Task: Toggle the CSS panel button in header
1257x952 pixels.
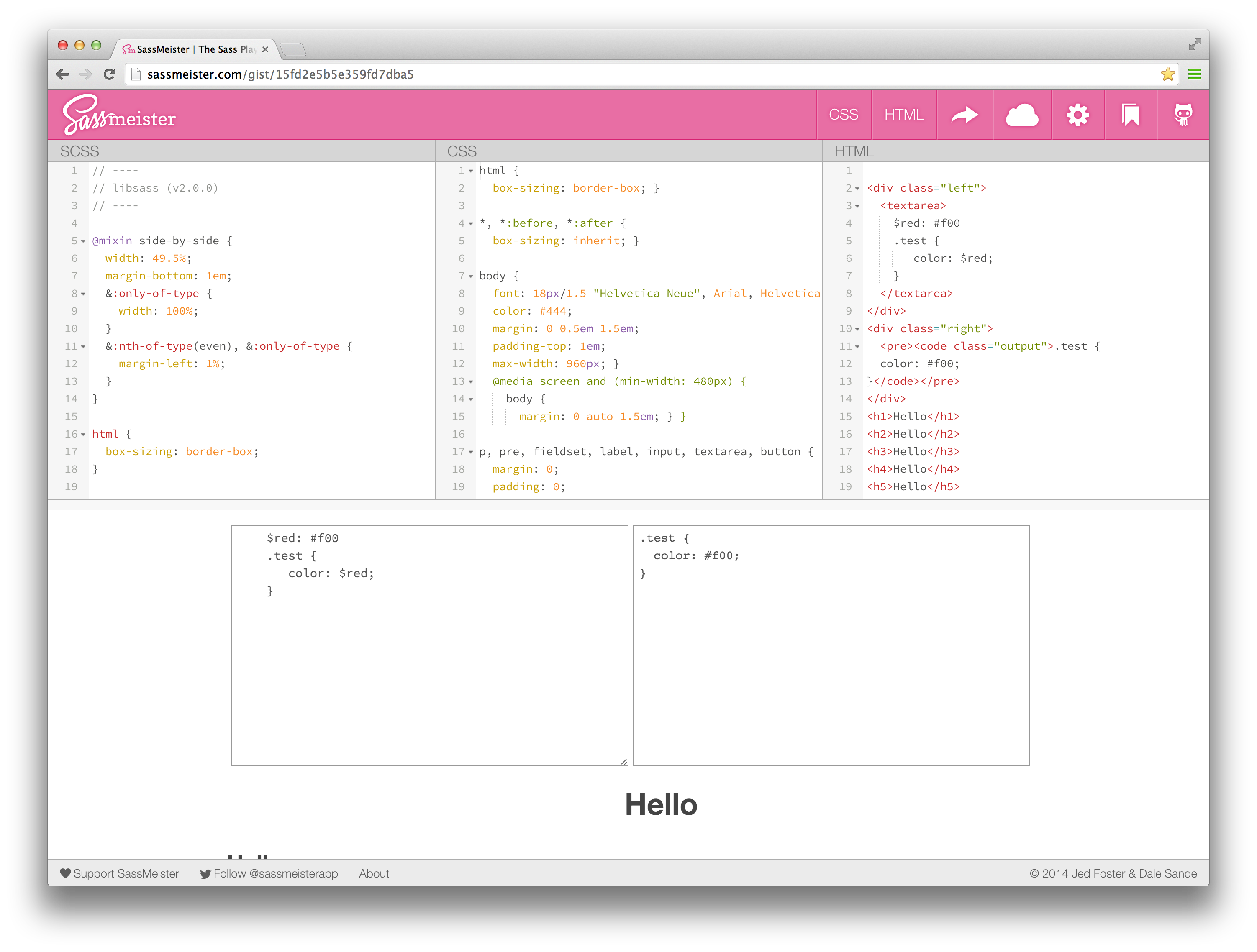Action: click(x=843, y=114)
